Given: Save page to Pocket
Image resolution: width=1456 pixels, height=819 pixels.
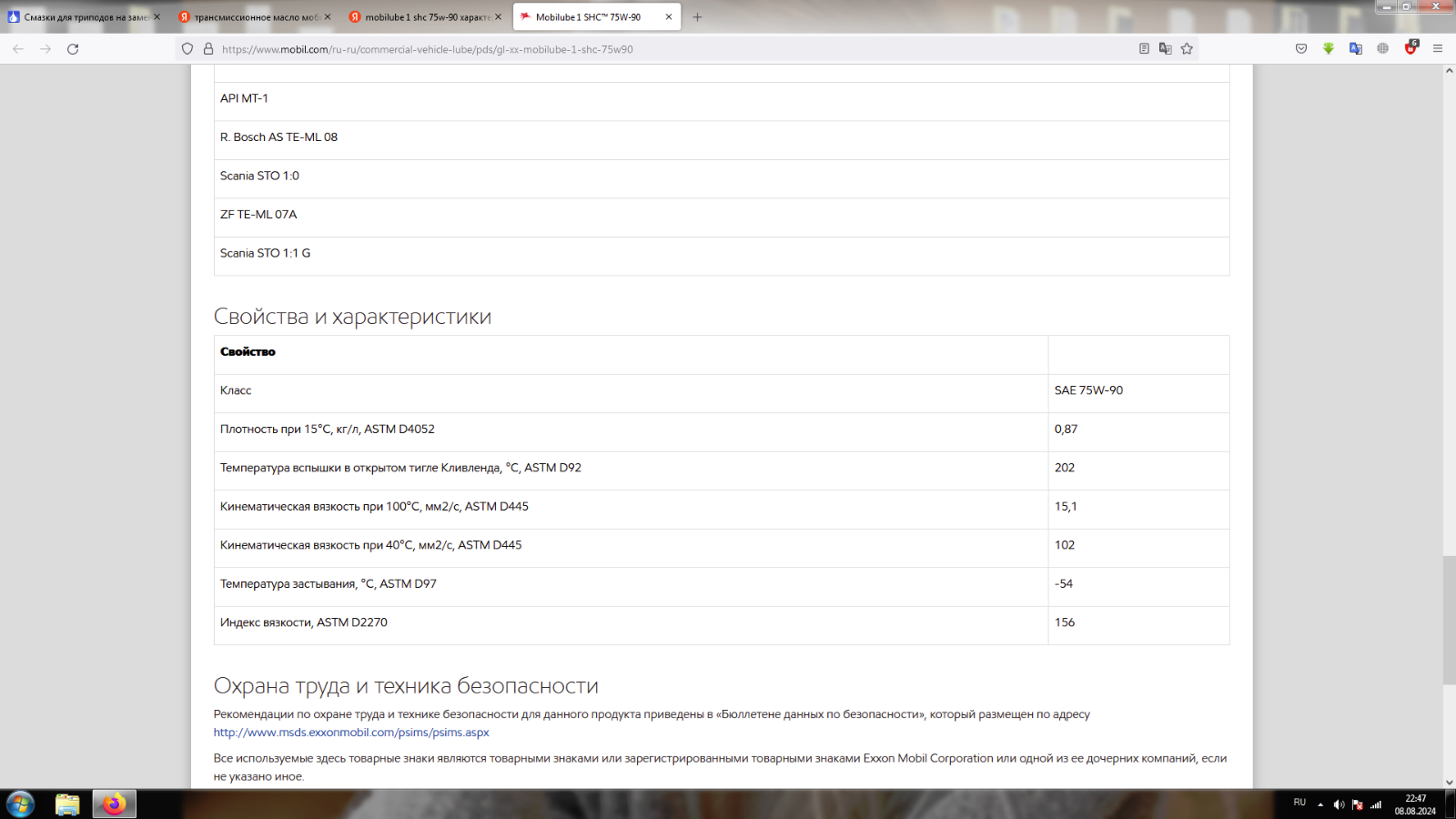Looking at the screenshot, I should point(1301,49).
